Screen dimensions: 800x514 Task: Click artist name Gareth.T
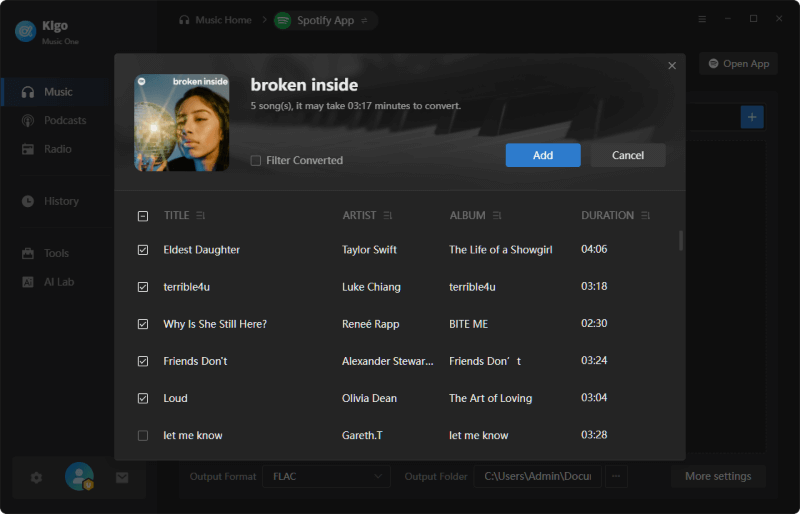pyautogui.click(x=362, y=435)
